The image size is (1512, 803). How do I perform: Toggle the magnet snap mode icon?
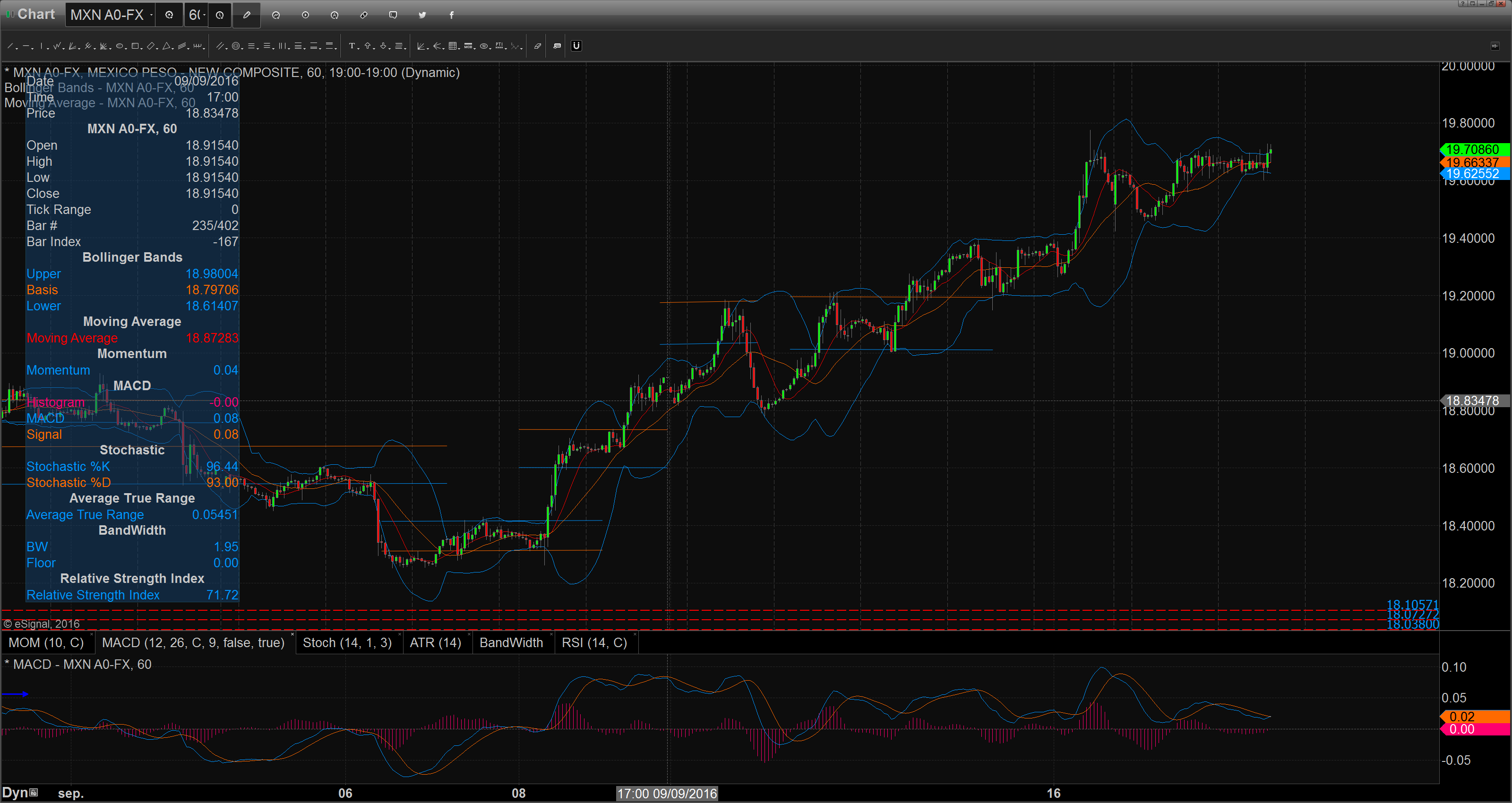[x=576, y=46]
